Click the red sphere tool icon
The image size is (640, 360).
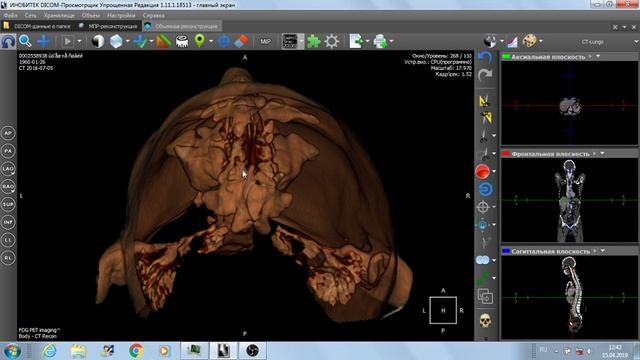click(482, 171)
